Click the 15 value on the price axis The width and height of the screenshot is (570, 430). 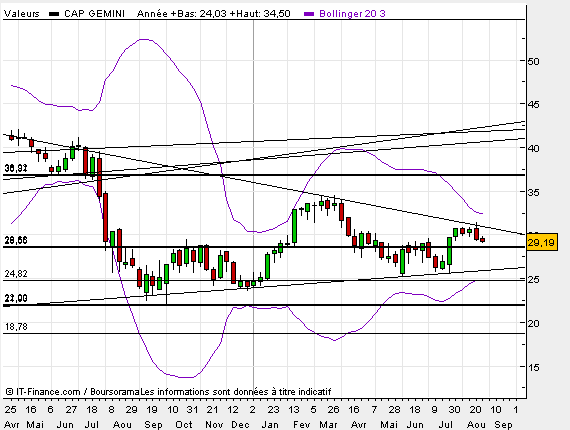533,367
